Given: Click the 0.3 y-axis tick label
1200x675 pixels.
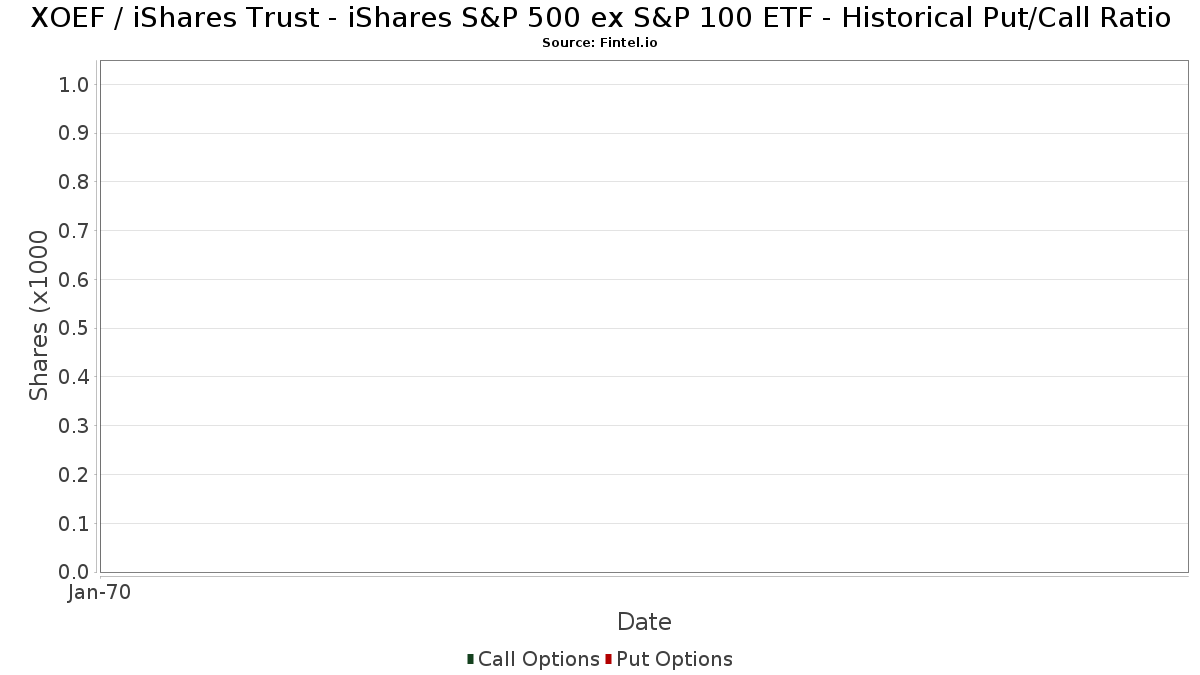Looking at the screenshot, I should pos(75,426).
